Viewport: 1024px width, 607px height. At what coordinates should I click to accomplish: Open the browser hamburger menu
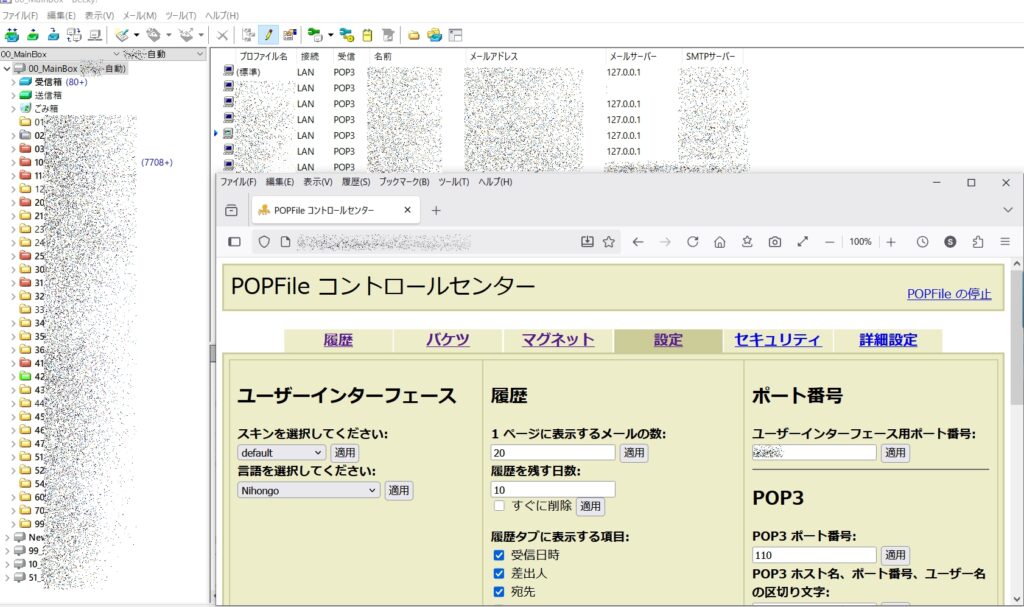[x=1004, y=242]
